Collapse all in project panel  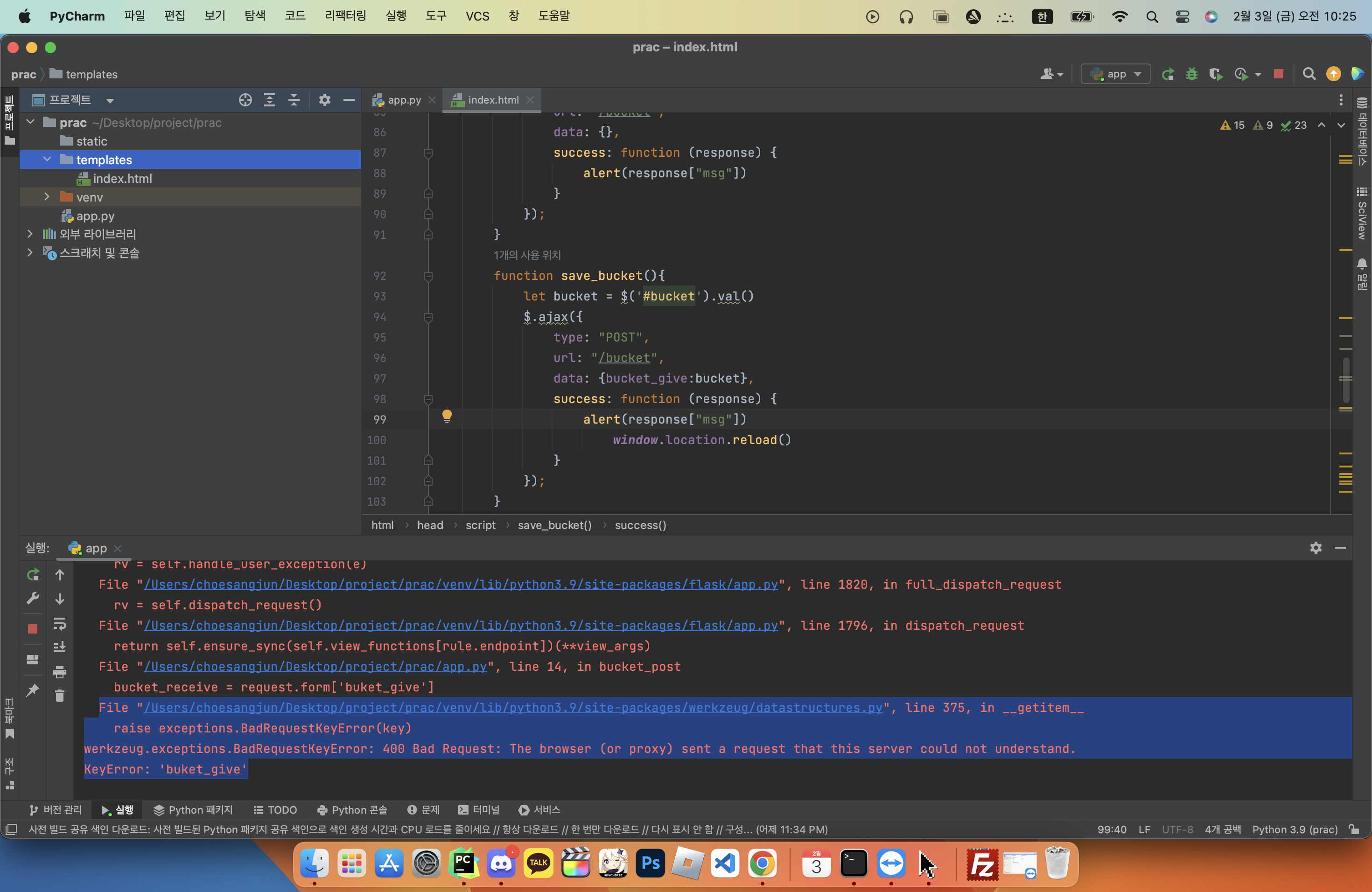(x=294, y=100)
